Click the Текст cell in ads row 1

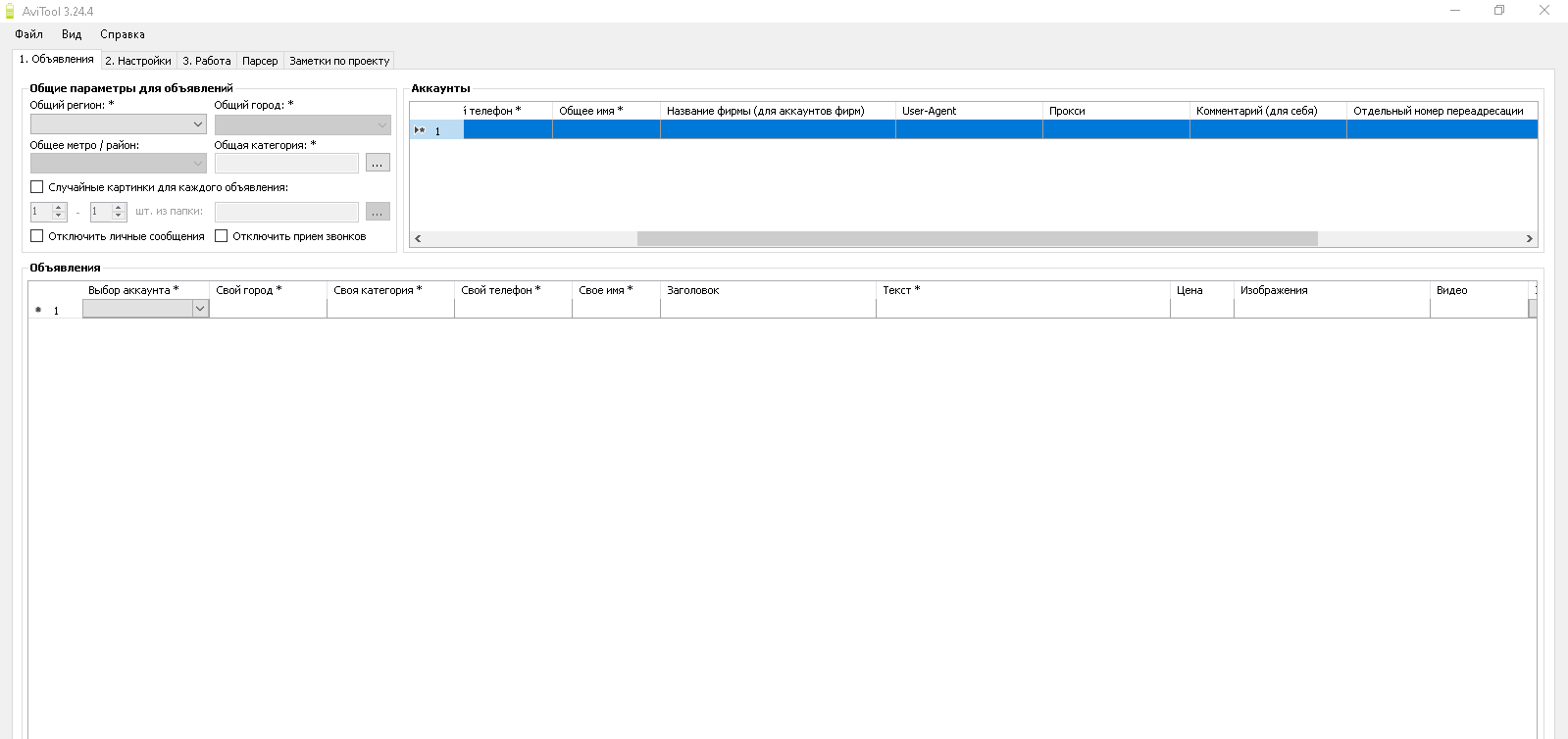(1023, 309)
